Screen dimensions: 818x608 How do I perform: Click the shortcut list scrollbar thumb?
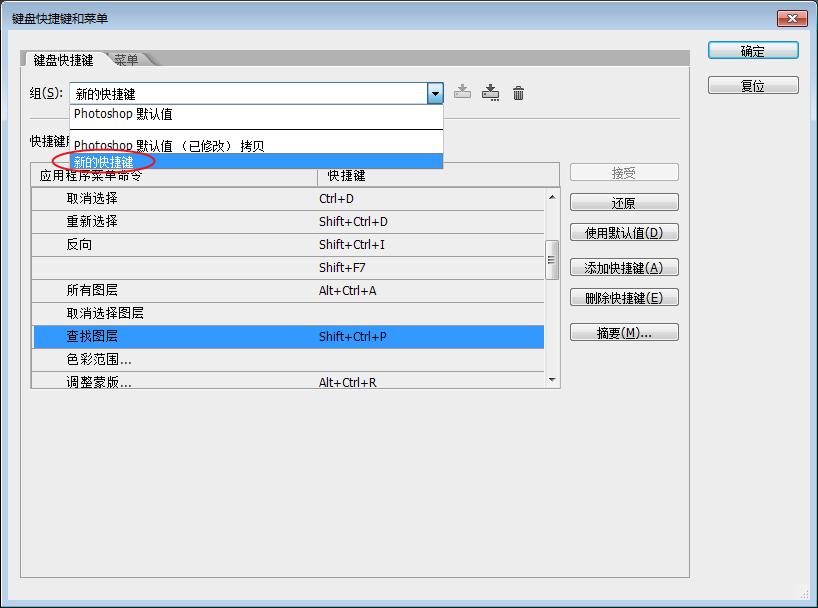(552, 260)
